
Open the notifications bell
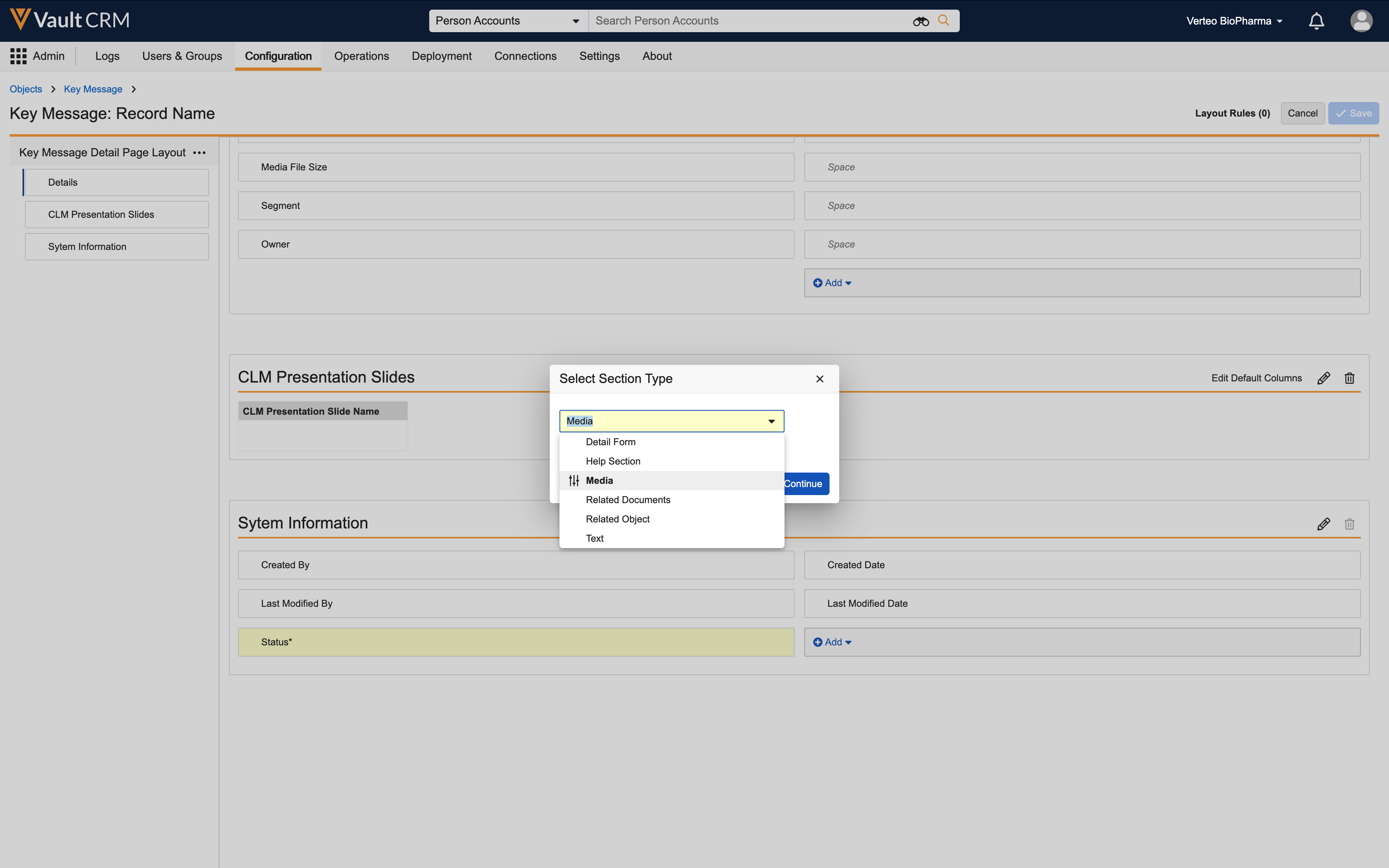[x=1316, y=21]
